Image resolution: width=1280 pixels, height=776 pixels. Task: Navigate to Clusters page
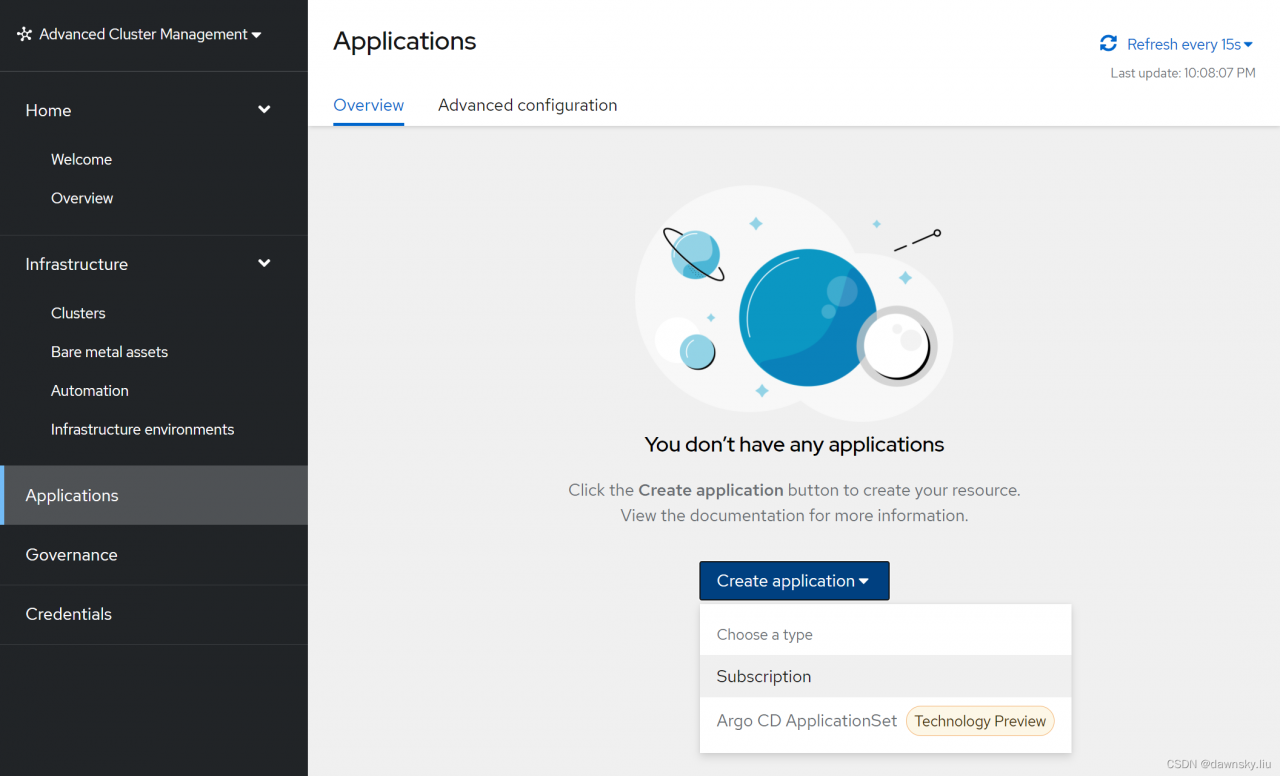pyautogui.click(x=78, y=313)
